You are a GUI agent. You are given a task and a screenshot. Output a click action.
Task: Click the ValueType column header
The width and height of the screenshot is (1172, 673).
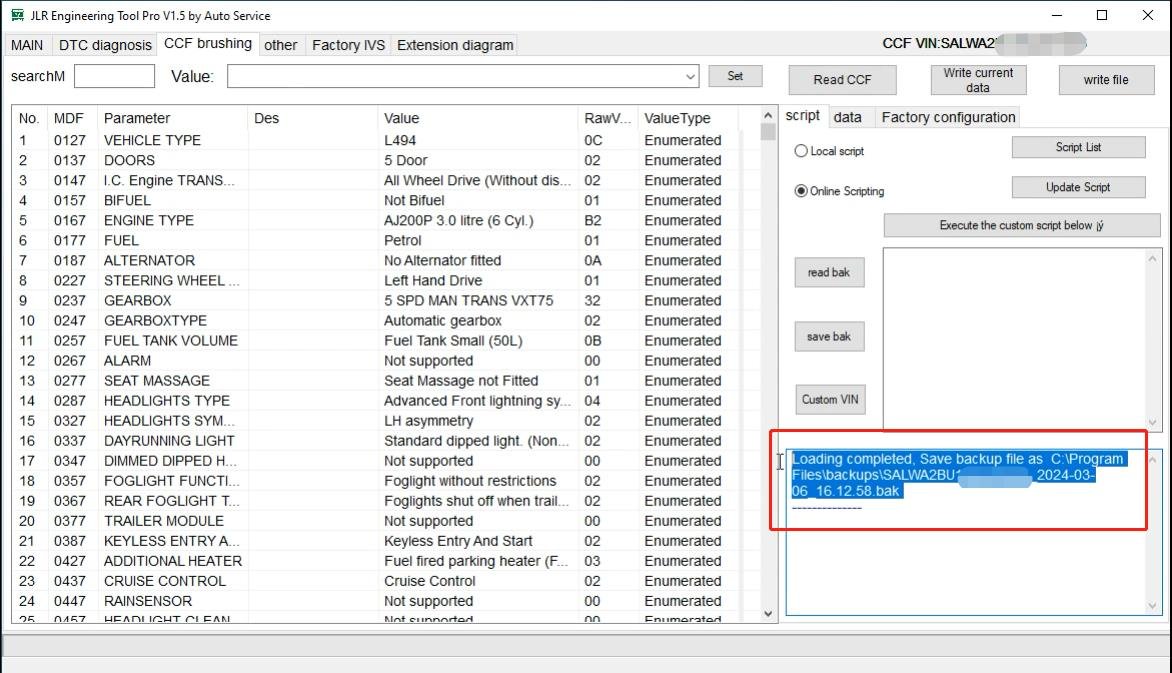point(688,118)
